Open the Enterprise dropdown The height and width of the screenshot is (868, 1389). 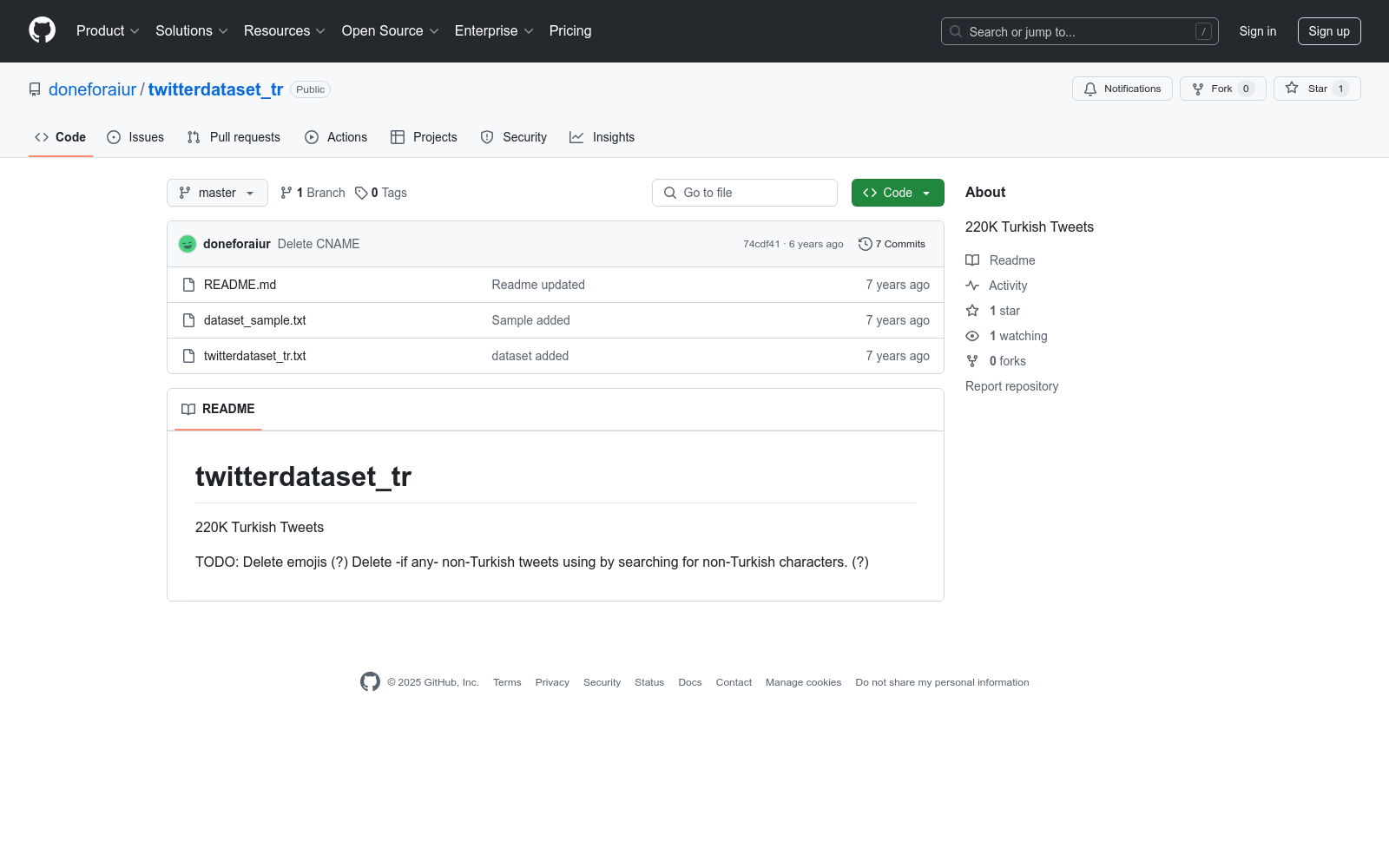[494, 31]
